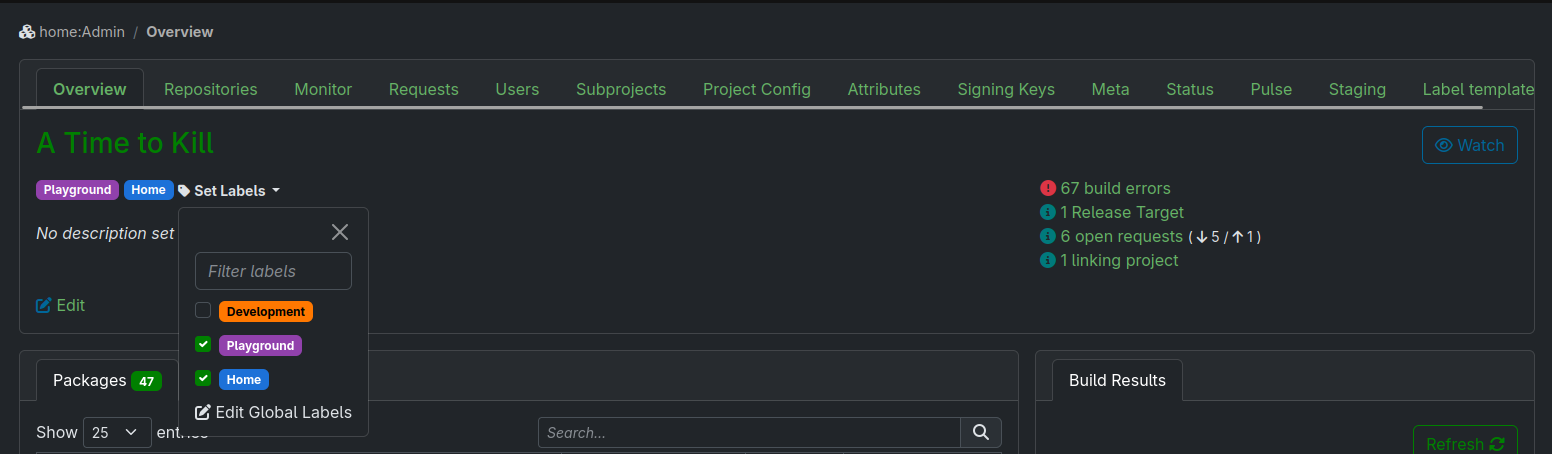Click the red build errors icon
1552x454 pixels.
tap(1048, 188)
